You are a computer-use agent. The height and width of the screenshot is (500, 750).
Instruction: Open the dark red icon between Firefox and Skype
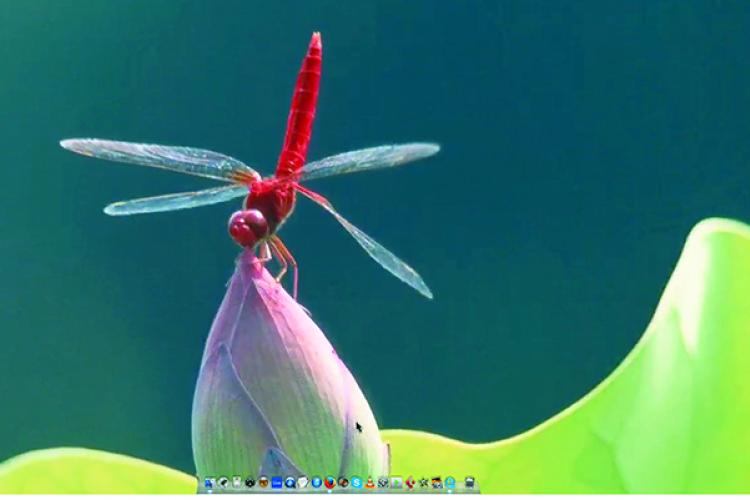[x=343, y=482]
